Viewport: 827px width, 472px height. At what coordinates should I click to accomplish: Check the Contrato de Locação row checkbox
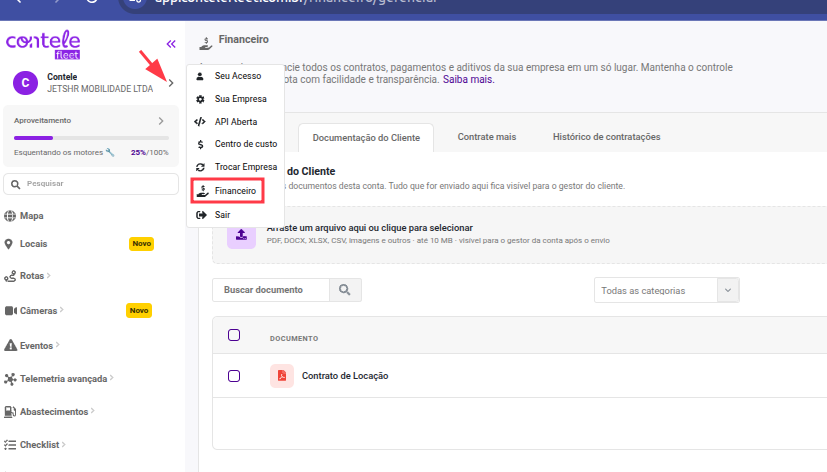(234, 375)
